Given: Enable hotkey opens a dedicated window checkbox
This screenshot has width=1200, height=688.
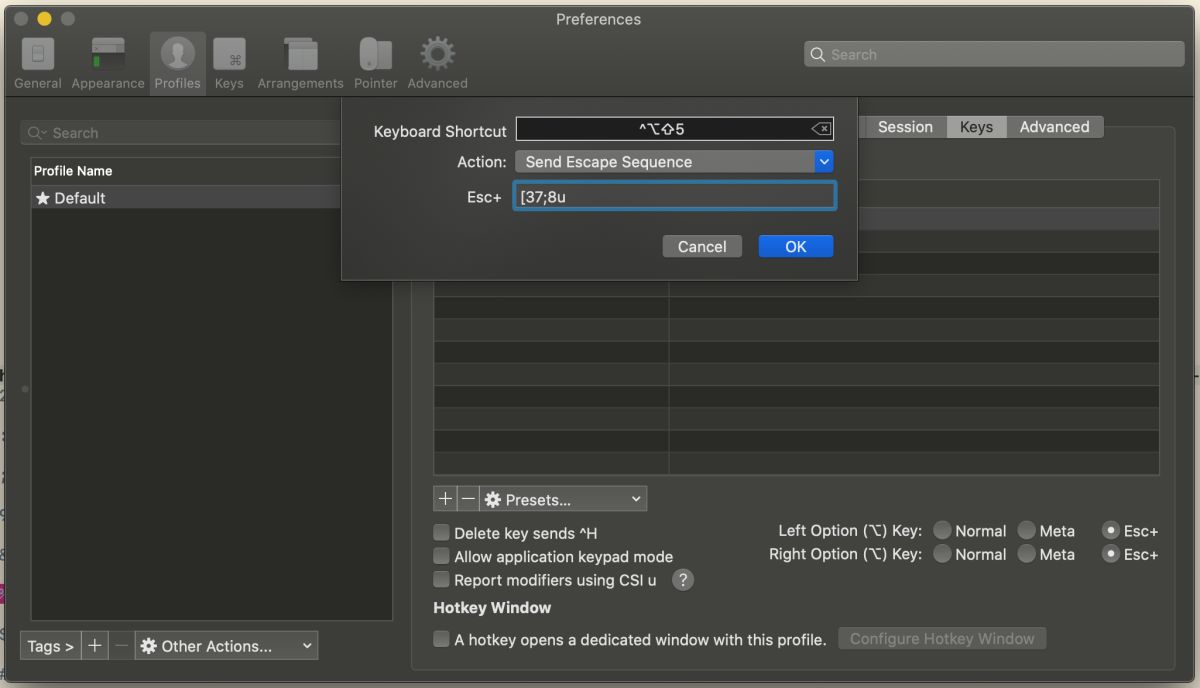Looking at the screenshot, I should click(x=441, y=639).
